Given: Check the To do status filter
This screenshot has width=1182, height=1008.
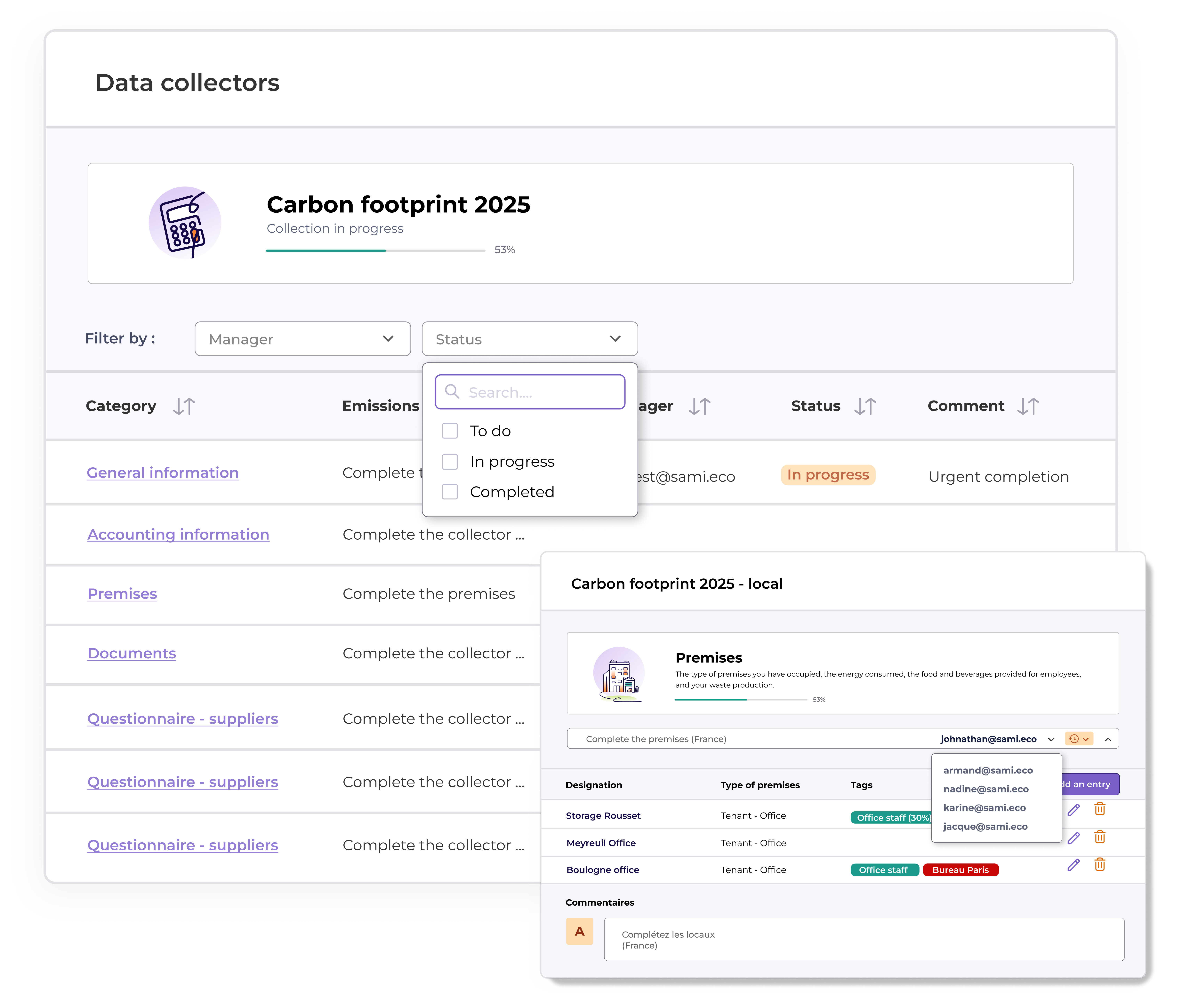Looking at the screenshot, I should 450,431.
